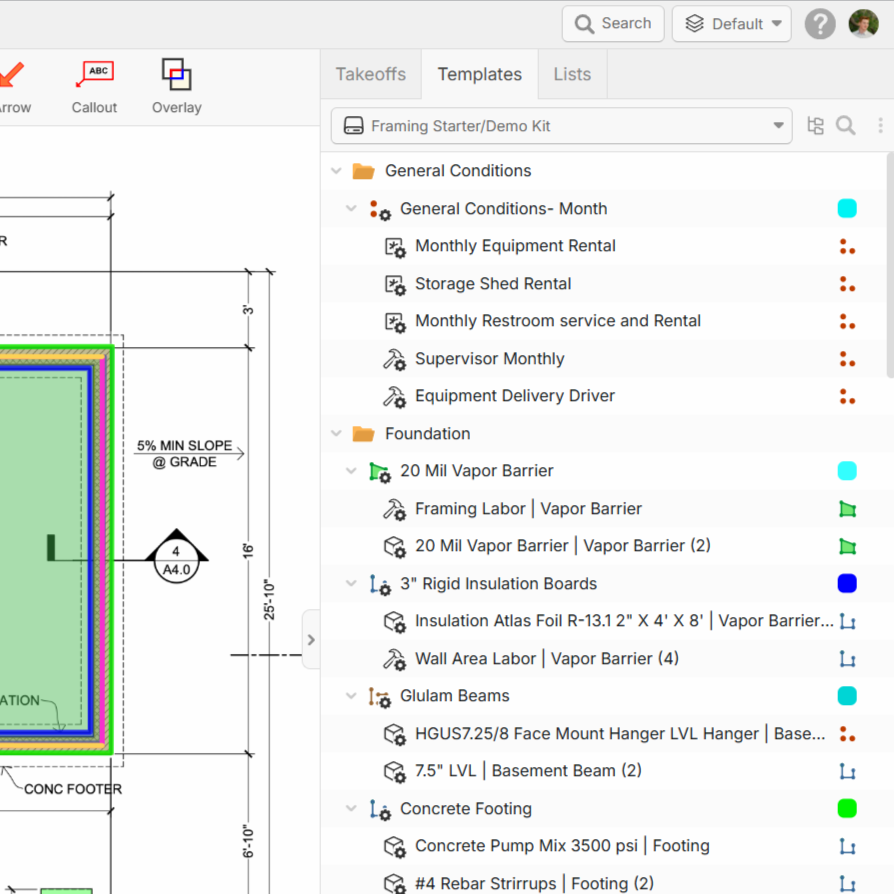Click the blue swatch for Rigid Insulation Boards
Image resolution: width=894 pixels, height=894 pixels.
click(x=847, y=584)
